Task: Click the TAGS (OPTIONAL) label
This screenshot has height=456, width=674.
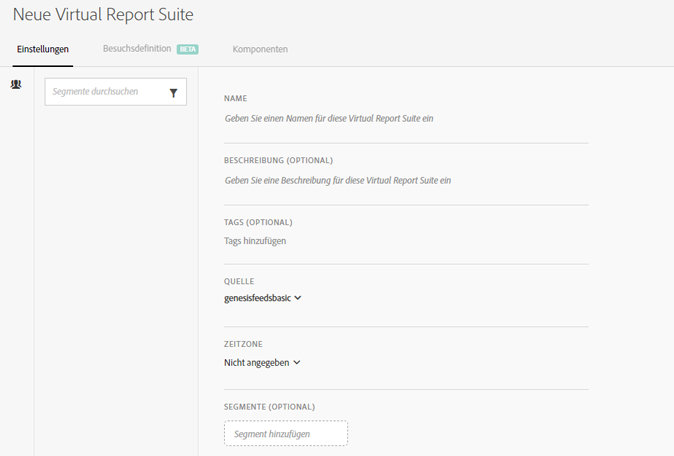Action: tap(258, 222)
